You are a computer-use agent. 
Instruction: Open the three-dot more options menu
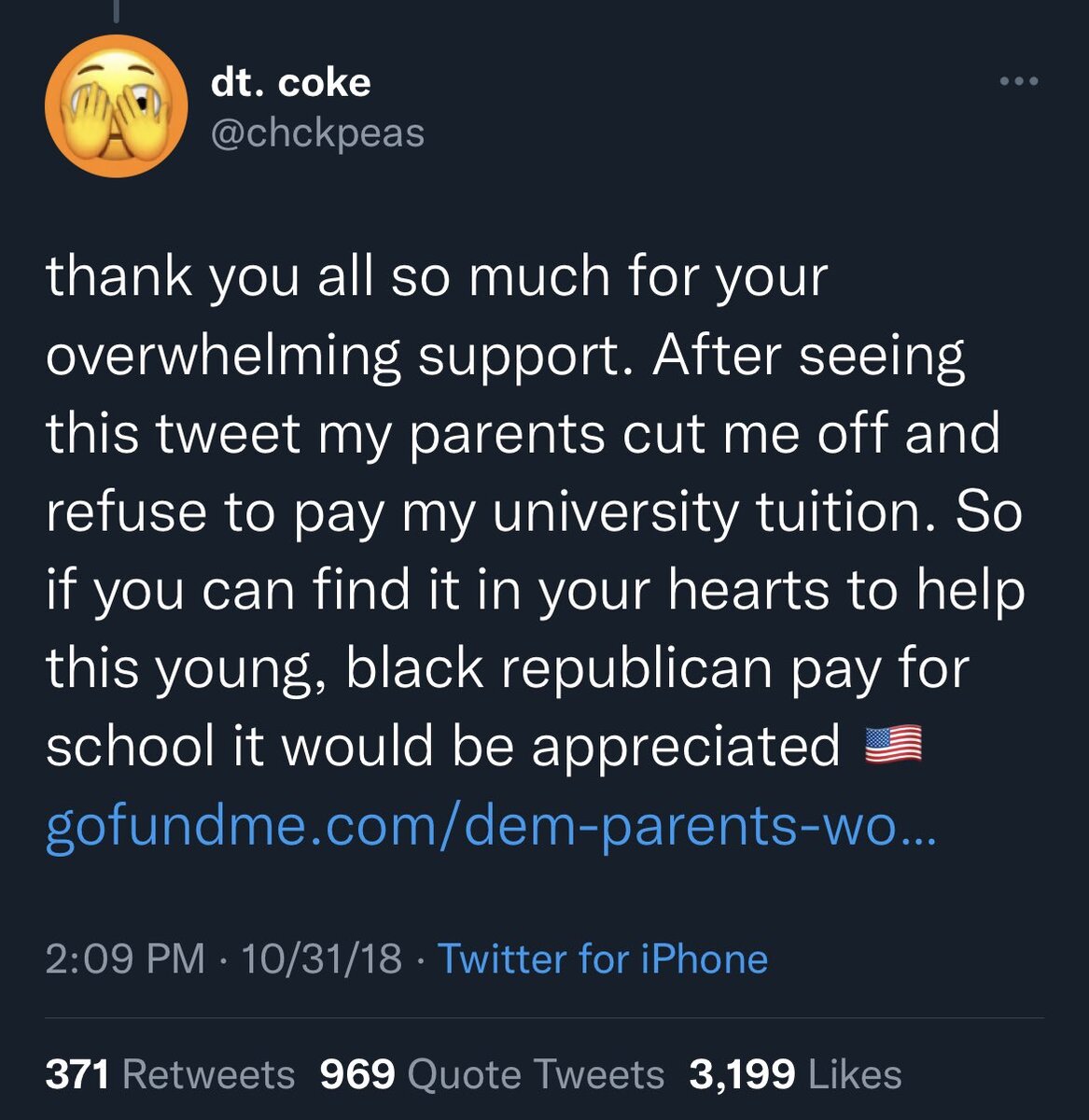coord(1018,82)
